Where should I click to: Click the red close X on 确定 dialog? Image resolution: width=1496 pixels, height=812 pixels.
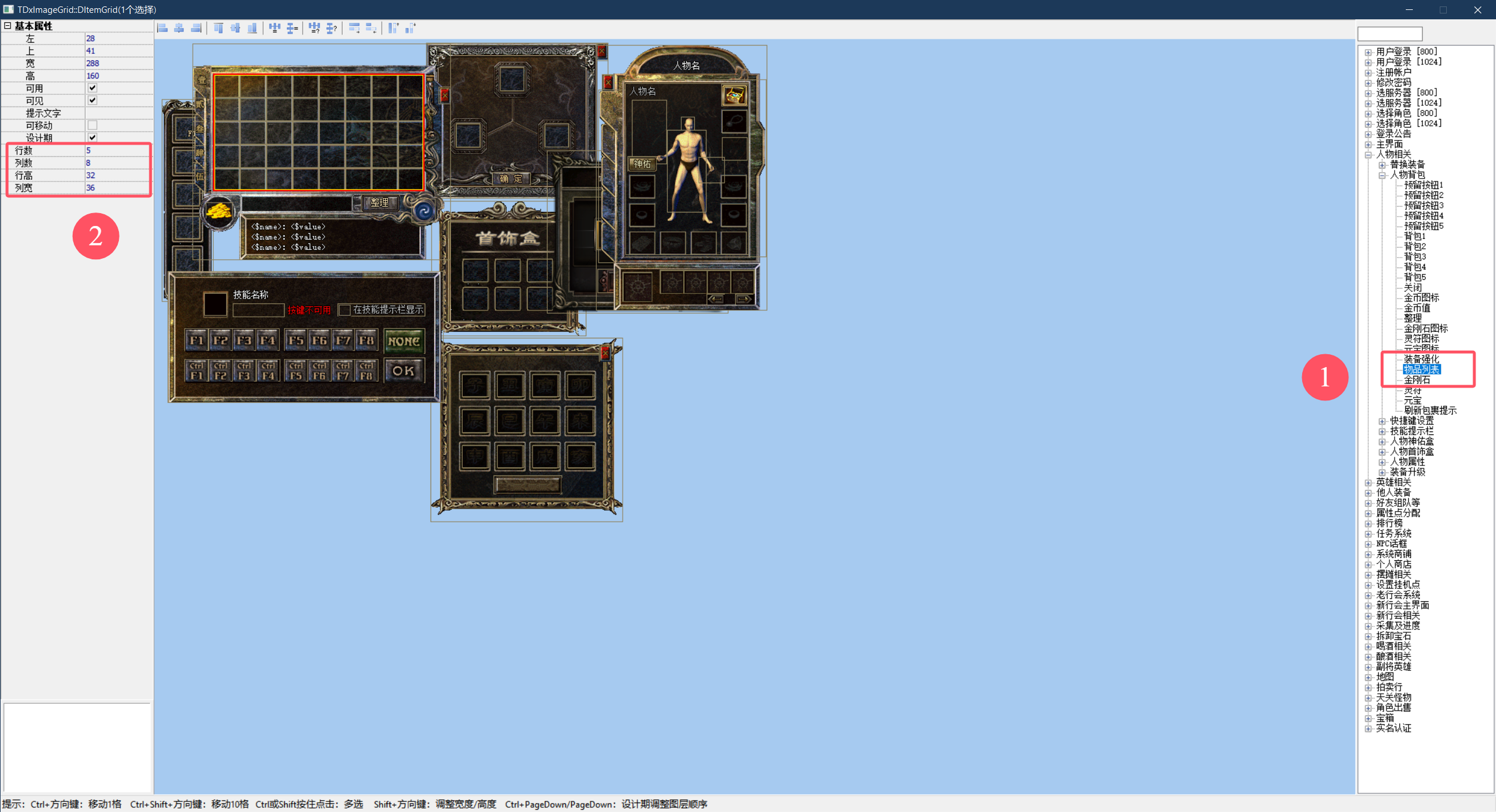point(602,52)
